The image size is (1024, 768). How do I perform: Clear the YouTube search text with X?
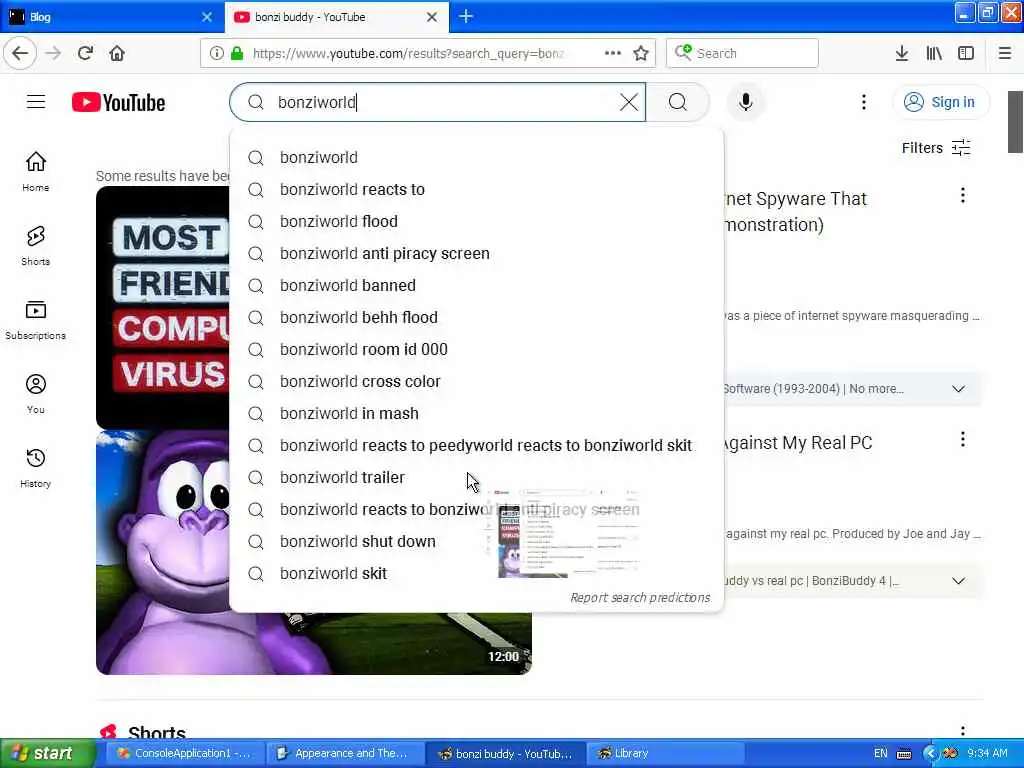tap(629, 102)
